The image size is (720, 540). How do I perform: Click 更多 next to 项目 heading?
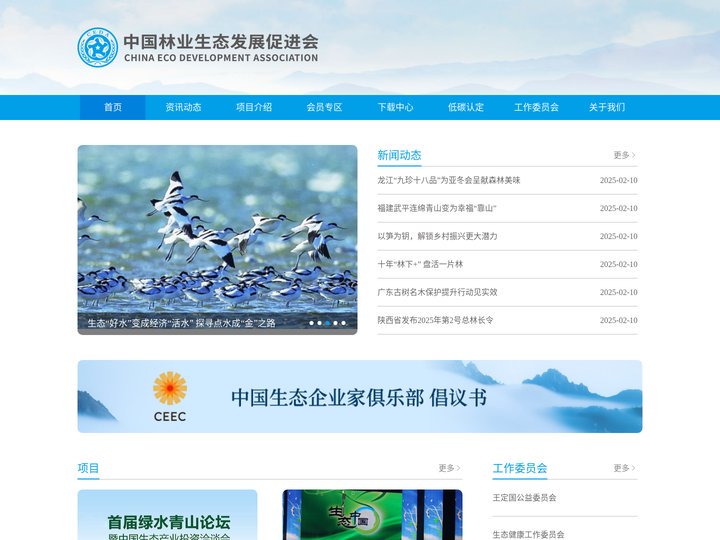(x=449, y=468)
